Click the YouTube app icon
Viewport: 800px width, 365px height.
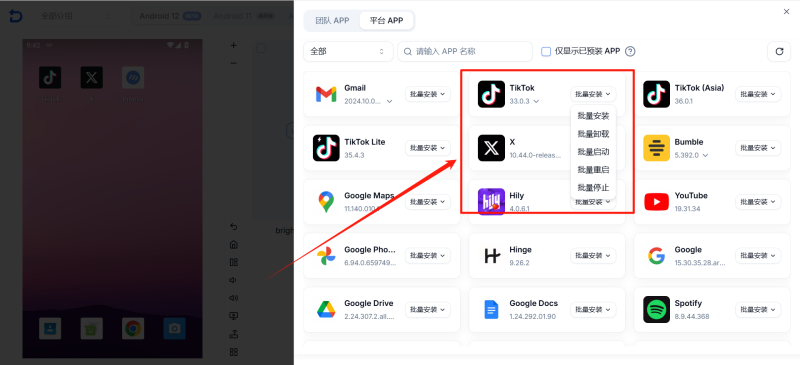pyautogui.click(x=656, y=202)
